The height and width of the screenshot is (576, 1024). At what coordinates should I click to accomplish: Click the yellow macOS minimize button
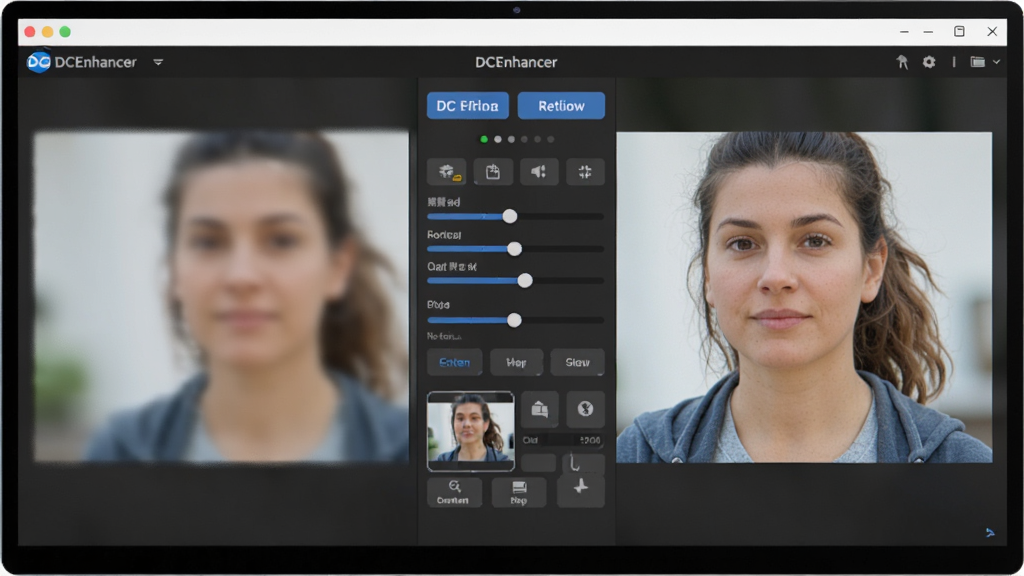click(47, 31)
